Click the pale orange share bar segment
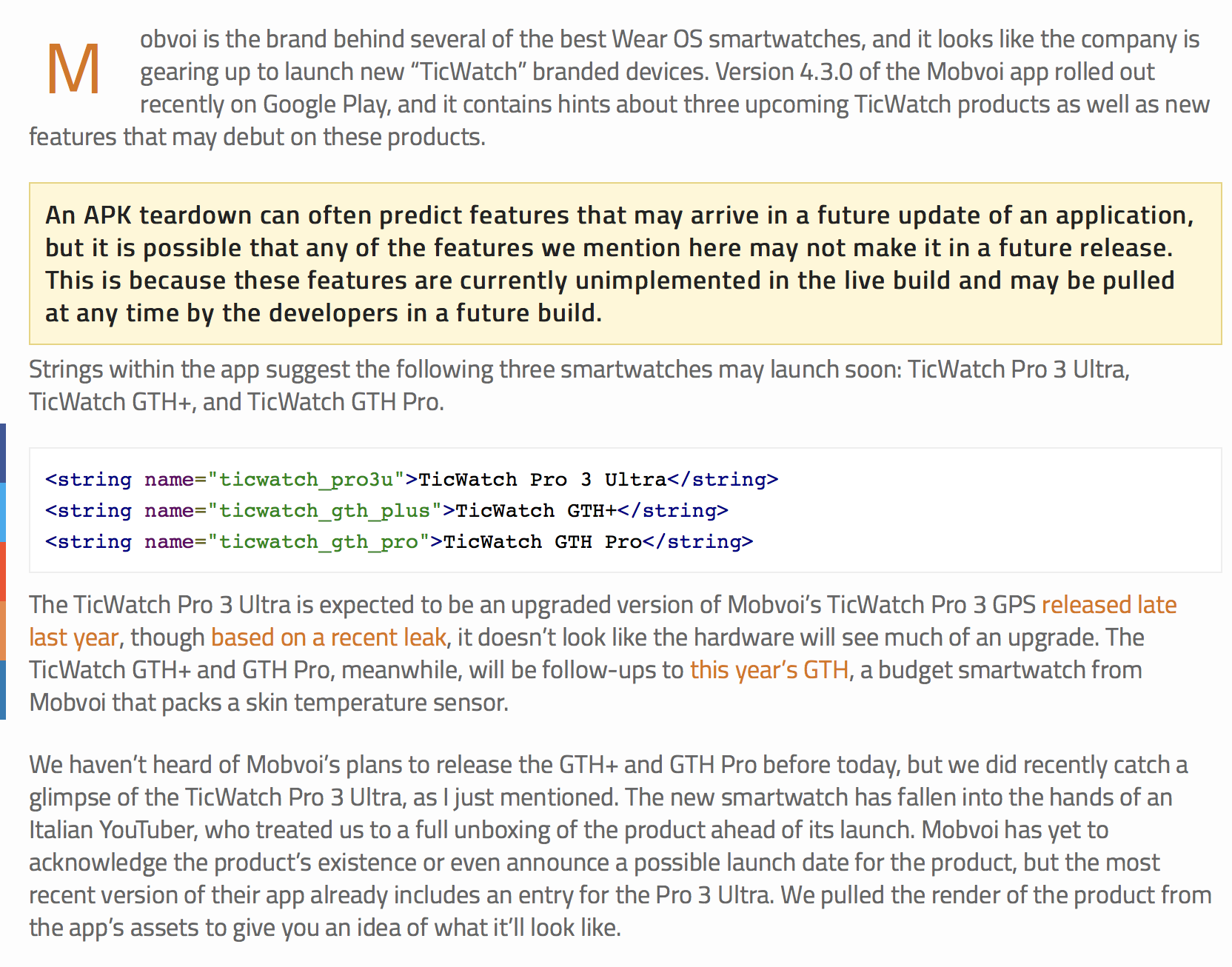The width and height of the screenshot is (1232, 967). pos(3,631)
